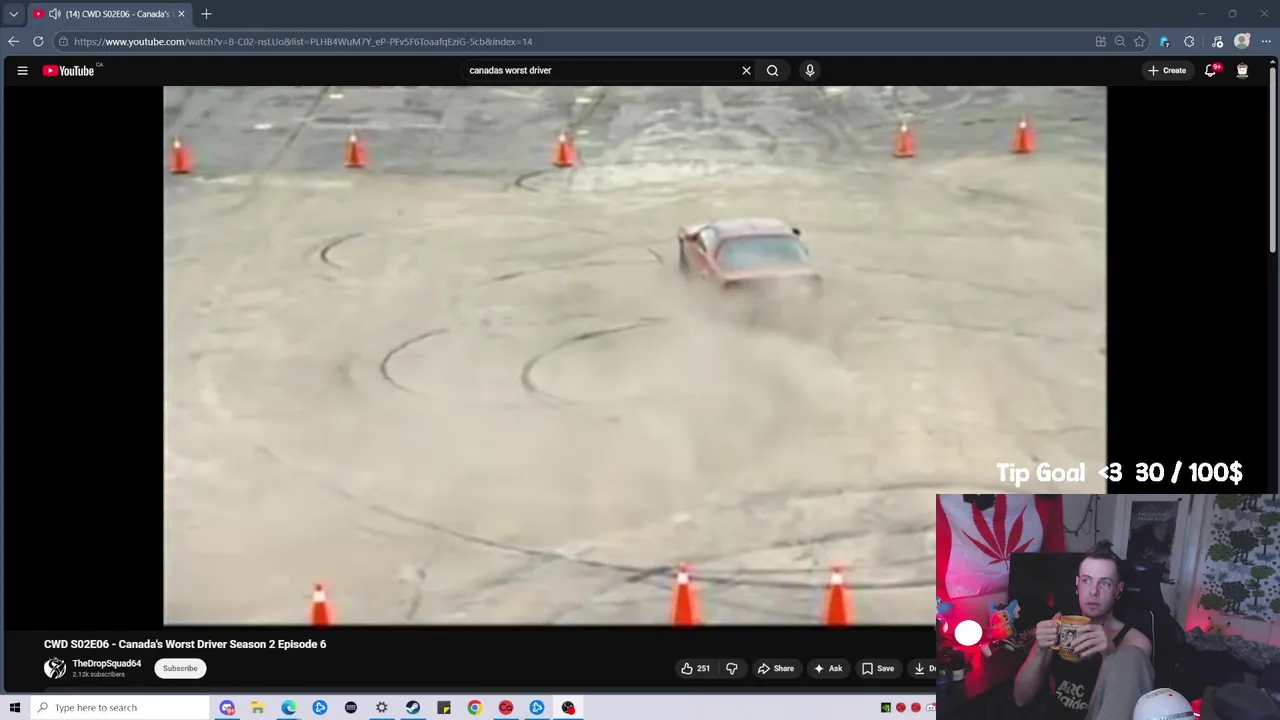Open Settings gear on the taskbar
Screen dimensions: 1280x720
pos(382,707)
